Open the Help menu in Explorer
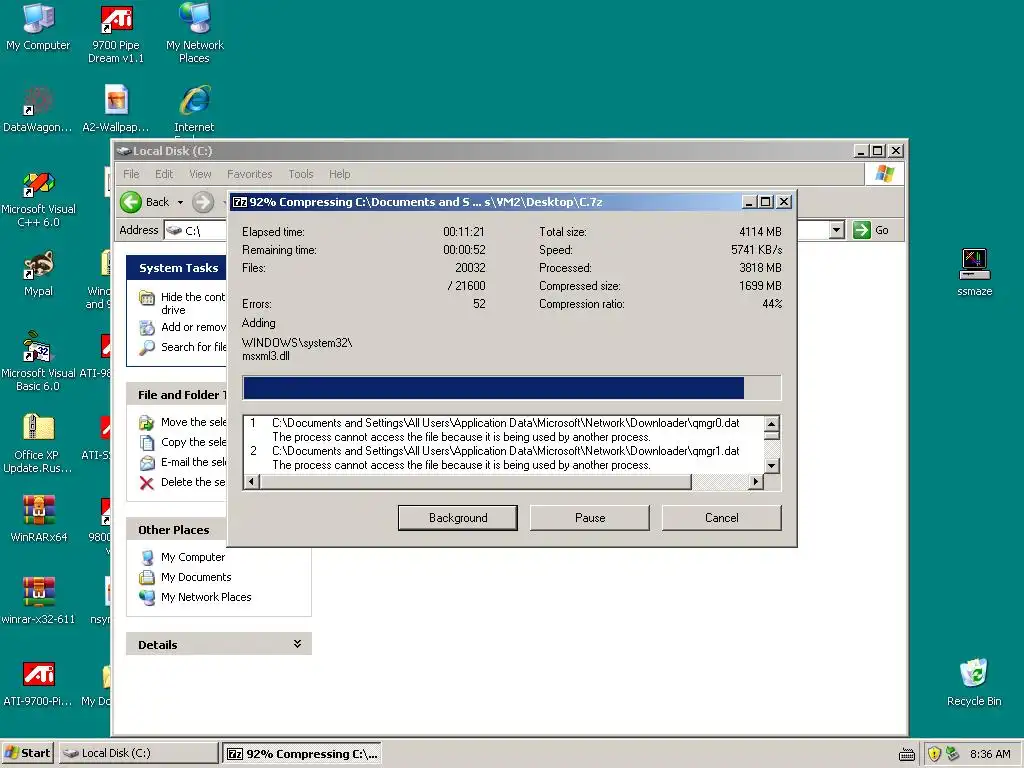The width and height of the screenshot is (1024, 768). [x=340, y=174]
